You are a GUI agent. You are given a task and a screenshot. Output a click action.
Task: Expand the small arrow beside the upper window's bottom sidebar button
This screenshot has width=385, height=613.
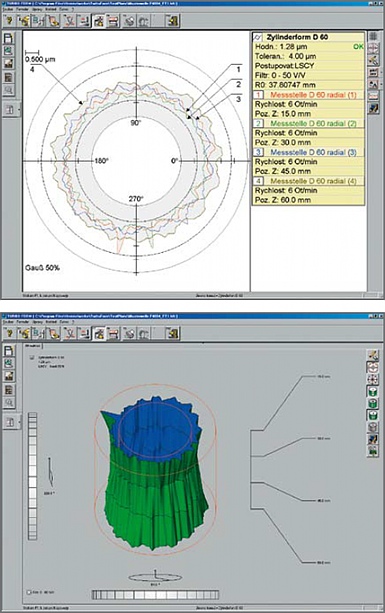point(20,110)
